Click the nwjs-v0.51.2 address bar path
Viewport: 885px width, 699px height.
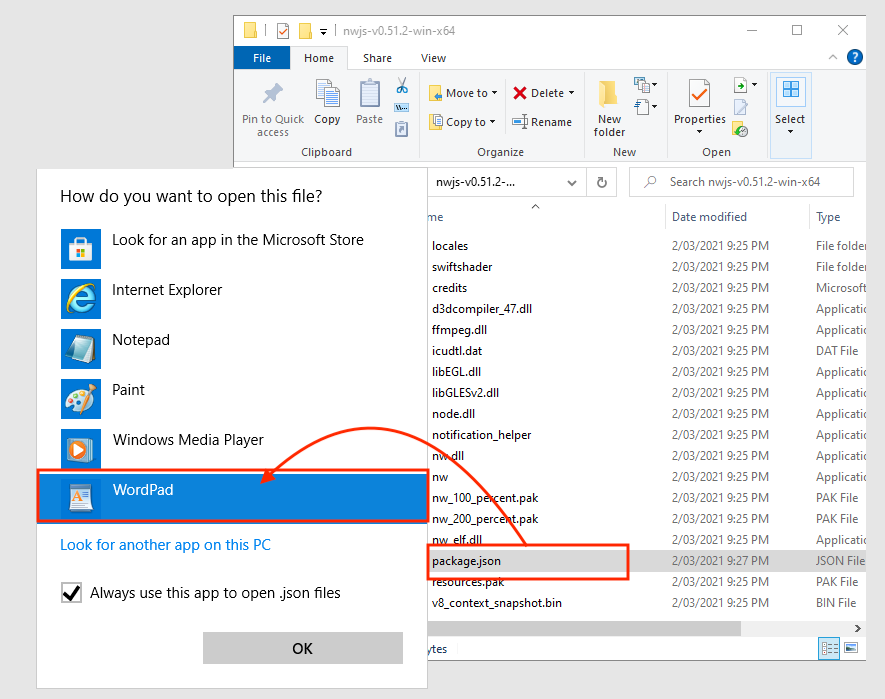475,182
